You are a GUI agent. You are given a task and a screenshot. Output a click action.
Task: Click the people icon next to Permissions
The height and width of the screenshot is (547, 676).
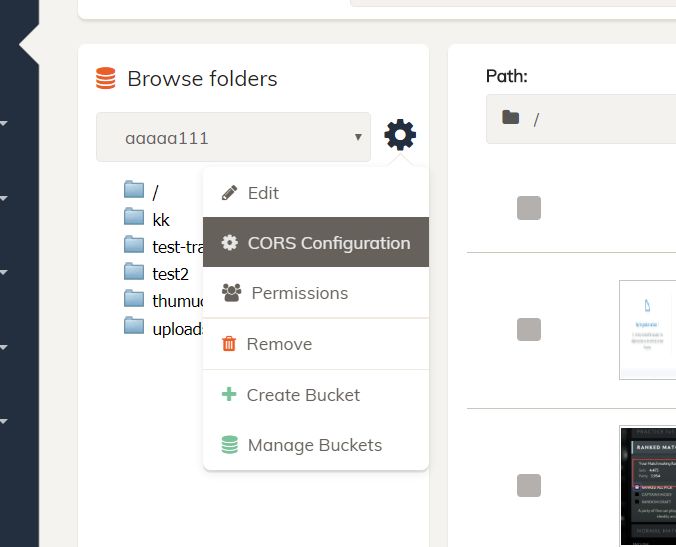[x=231, y=293]
